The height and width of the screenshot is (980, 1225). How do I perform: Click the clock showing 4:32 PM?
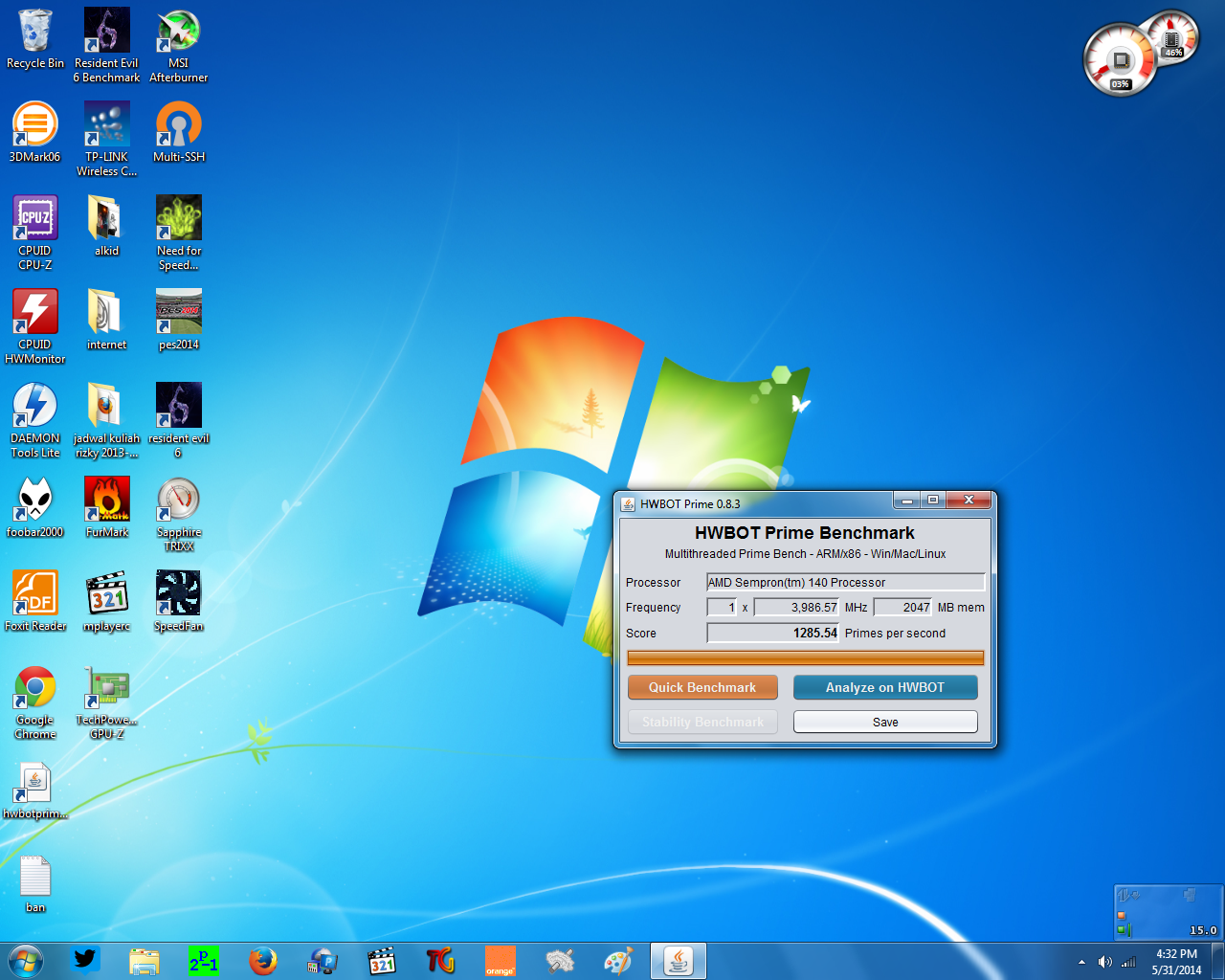click(x=1176, y=961)
